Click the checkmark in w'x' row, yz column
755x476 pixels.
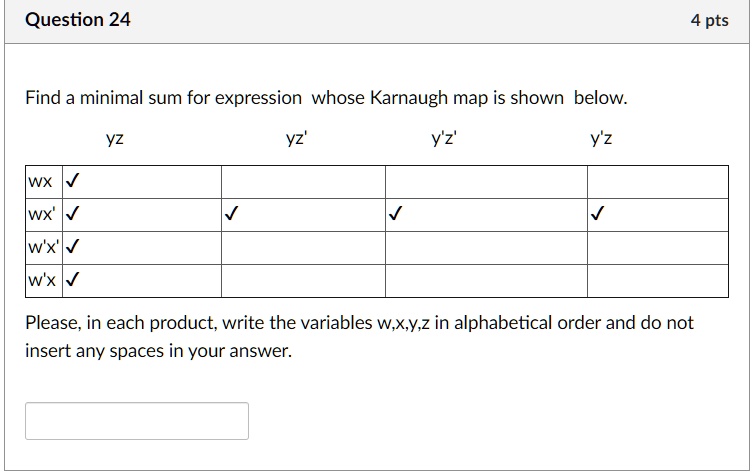(x=72, y=246)
